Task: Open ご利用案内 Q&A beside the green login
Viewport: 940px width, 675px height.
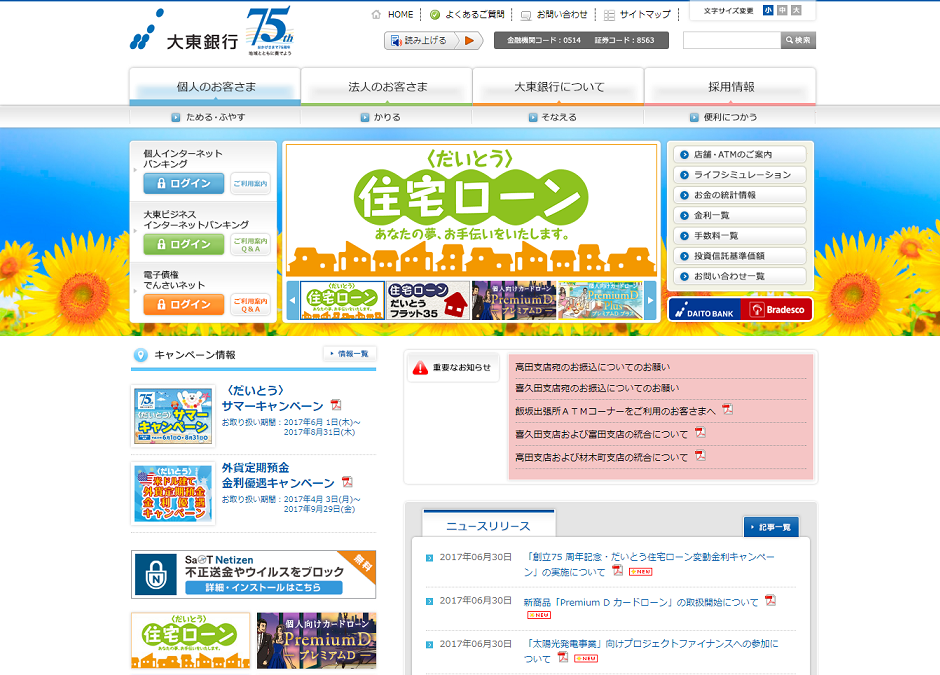Action: click(x=251, y=245)
